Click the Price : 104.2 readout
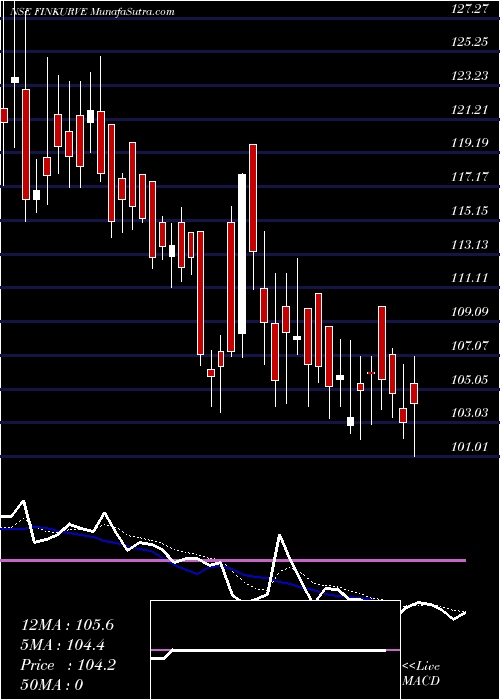500x700 pixels. 68,665
